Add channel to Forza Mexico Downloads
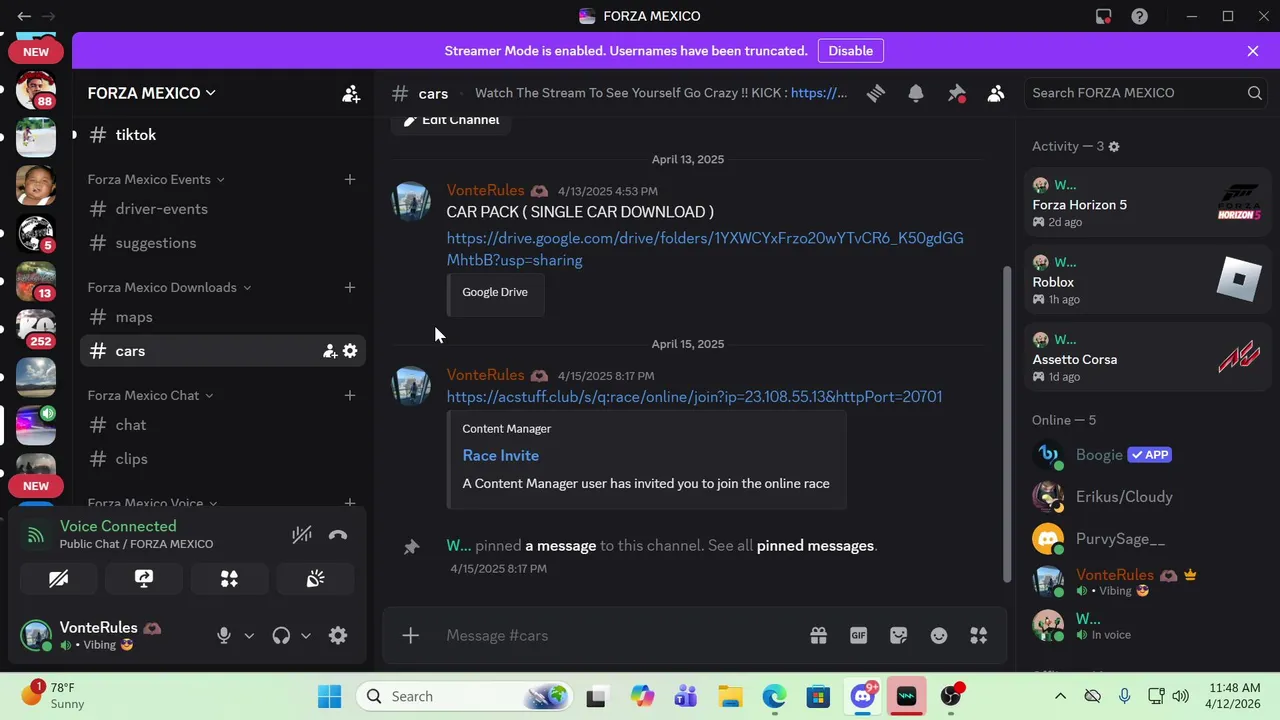The width and height of the screenshot is (1280, 720). coord(349,287)
